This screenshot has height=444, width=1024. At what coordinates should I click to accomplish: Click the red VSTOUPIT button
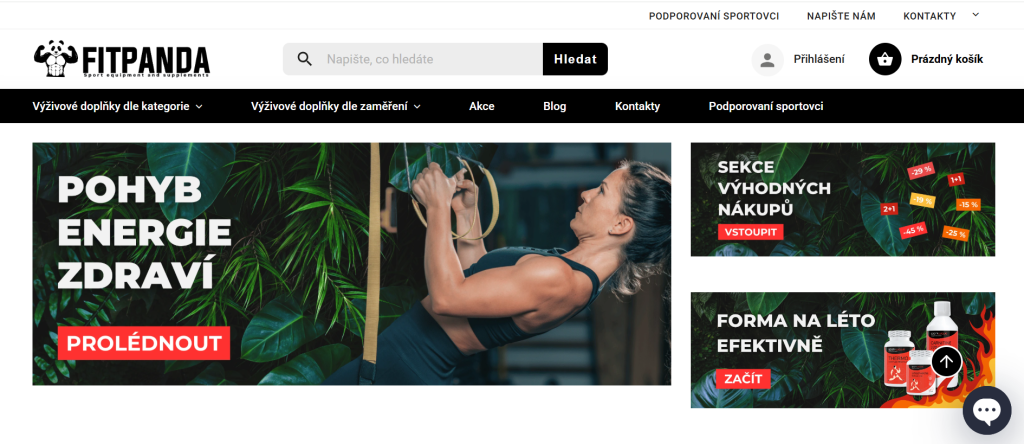point(750,232)
